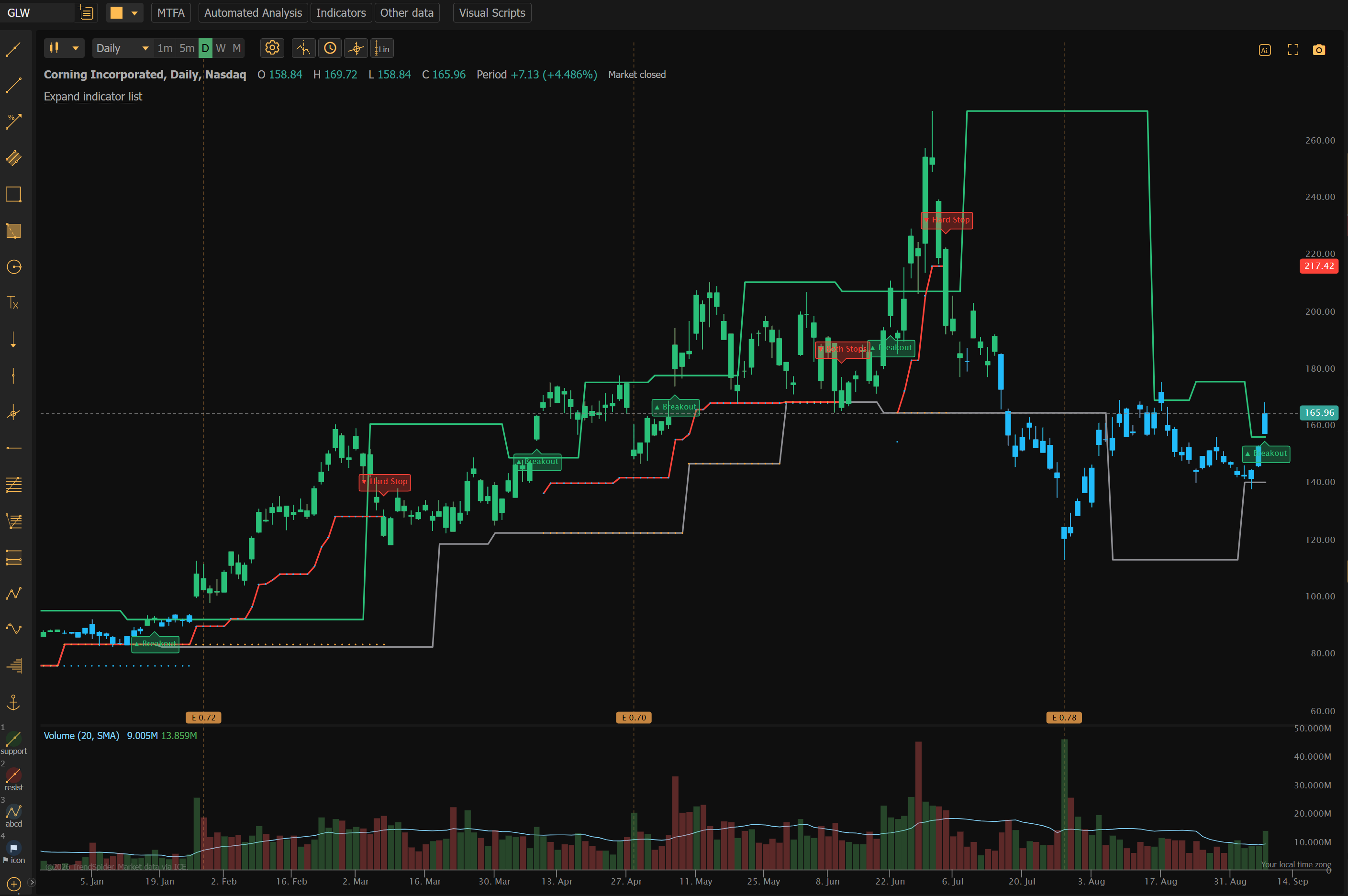Select the volume profile tool
Image resolution: width=1348 pixels, height=896 pixels.
(x=13, y=666)
